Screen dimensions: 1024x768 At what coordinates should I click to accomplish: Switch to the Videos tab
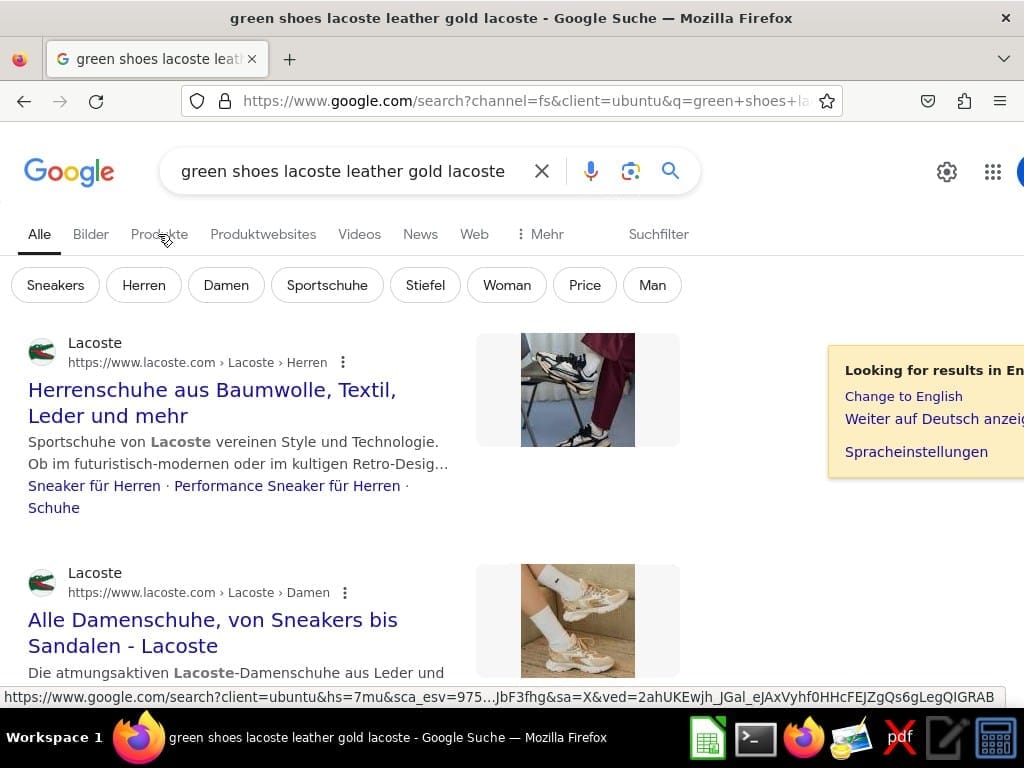tap(359, 234)
